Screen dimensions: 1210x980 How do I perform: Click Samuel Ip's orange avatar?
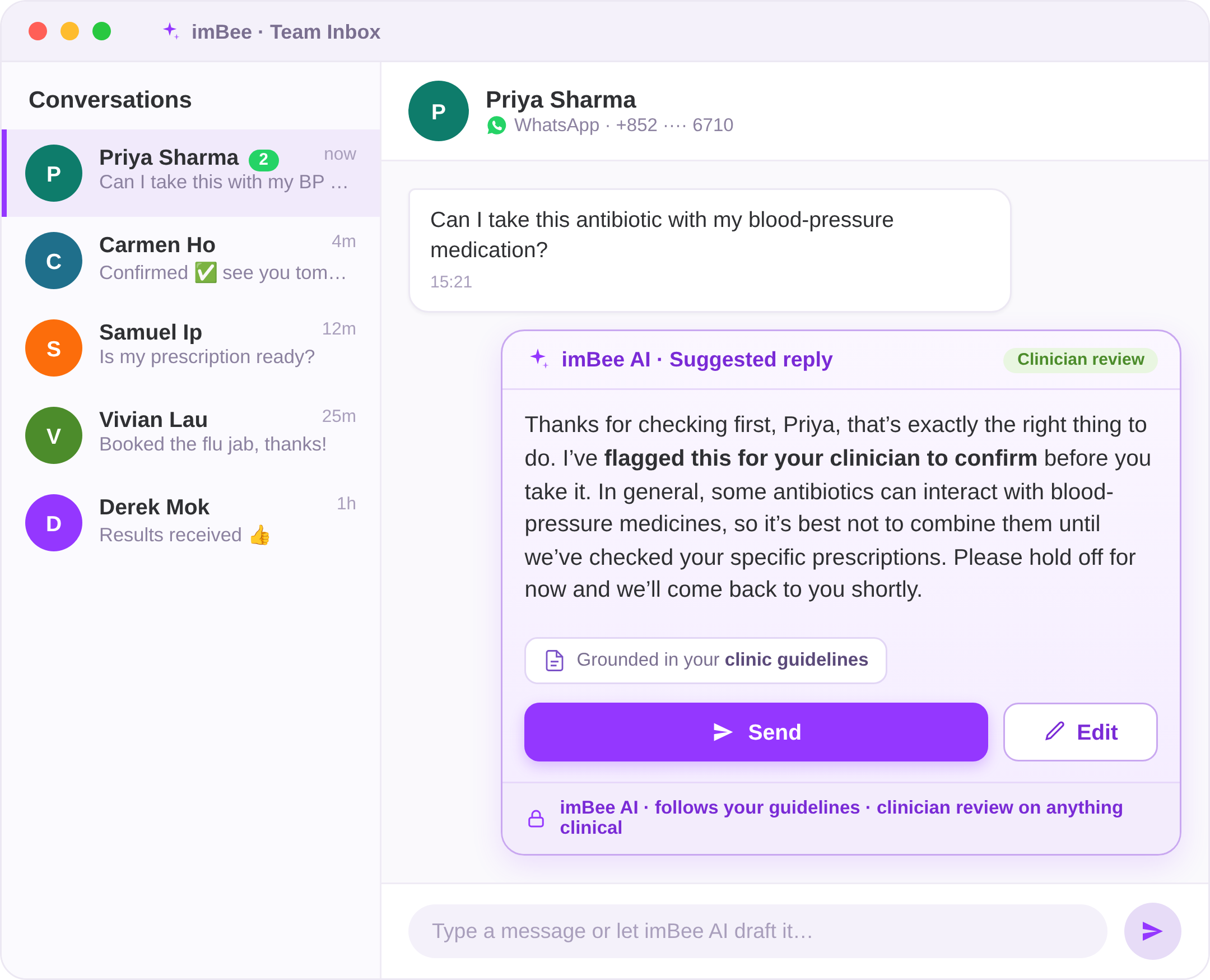pyautogui.click(x=54, y=349)
